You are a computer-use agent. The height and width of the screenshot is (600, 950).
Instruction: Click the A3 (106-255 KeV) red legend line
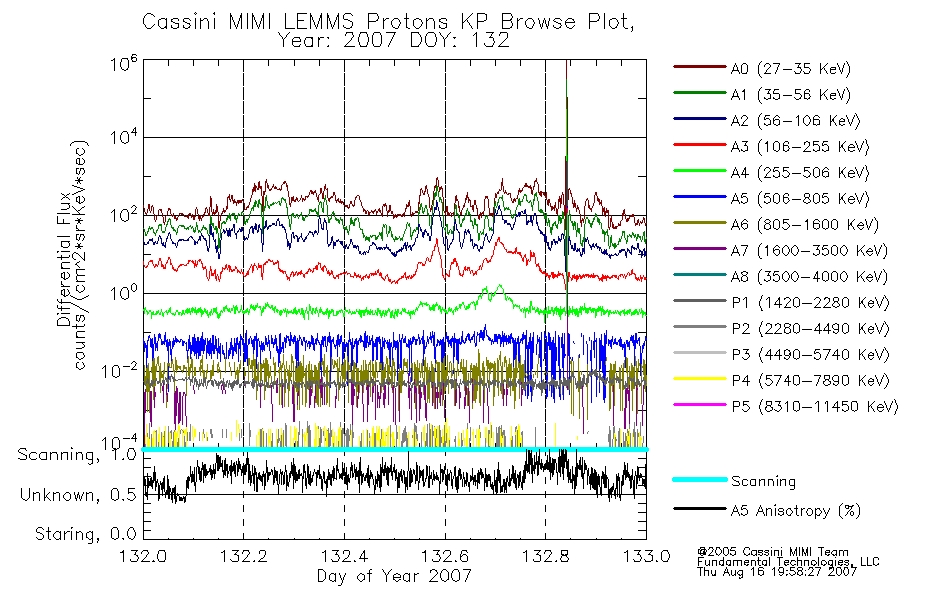[x=700, y=145]
